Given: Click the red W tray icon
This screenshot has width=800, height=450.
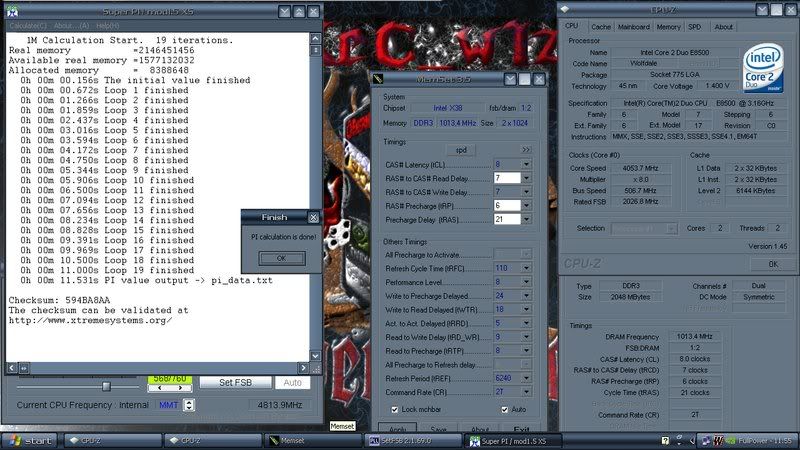Looking at the screenshot, I should [x=718, y=440].
